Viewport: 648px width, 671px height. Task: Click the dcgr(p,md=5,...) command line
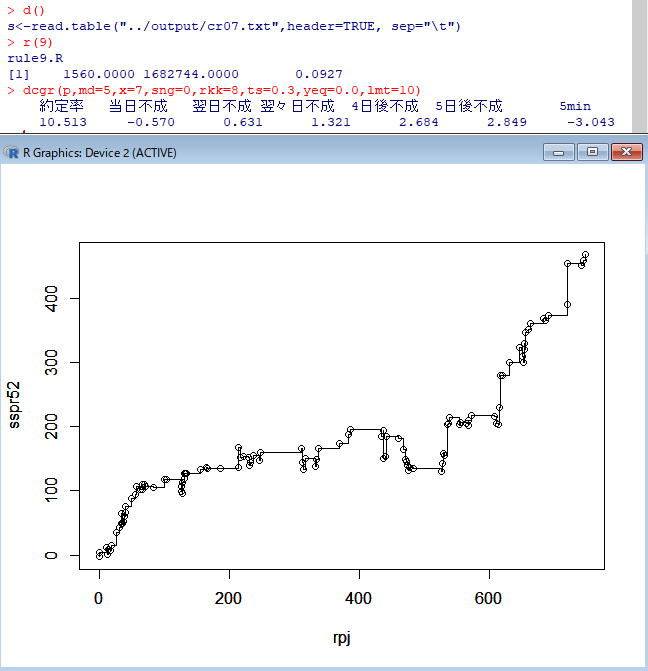pos(214,90)
